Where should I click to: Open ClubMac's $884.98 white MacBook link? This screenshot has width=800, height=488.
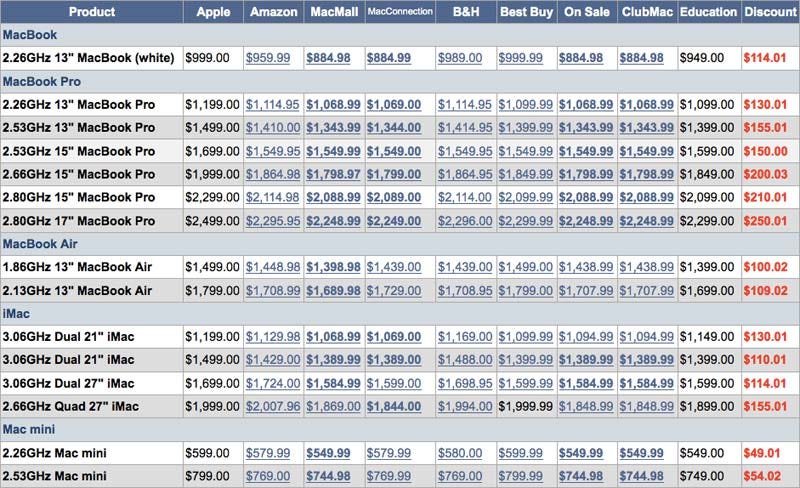coord(641,58)
